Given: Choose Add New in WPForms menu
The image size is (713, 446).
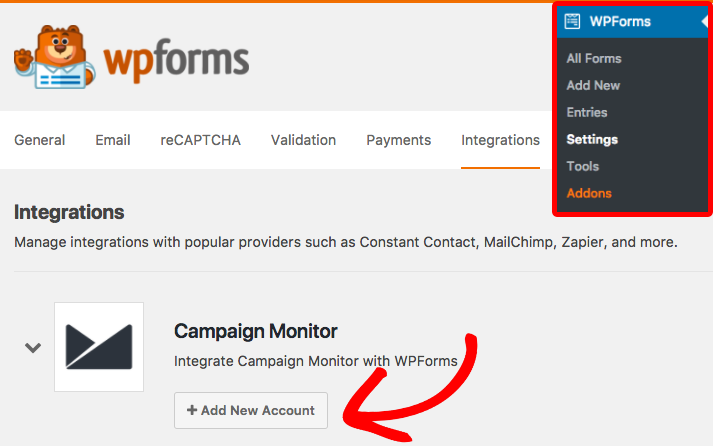Looking at the screenshot, I should [x=593, y=85].
